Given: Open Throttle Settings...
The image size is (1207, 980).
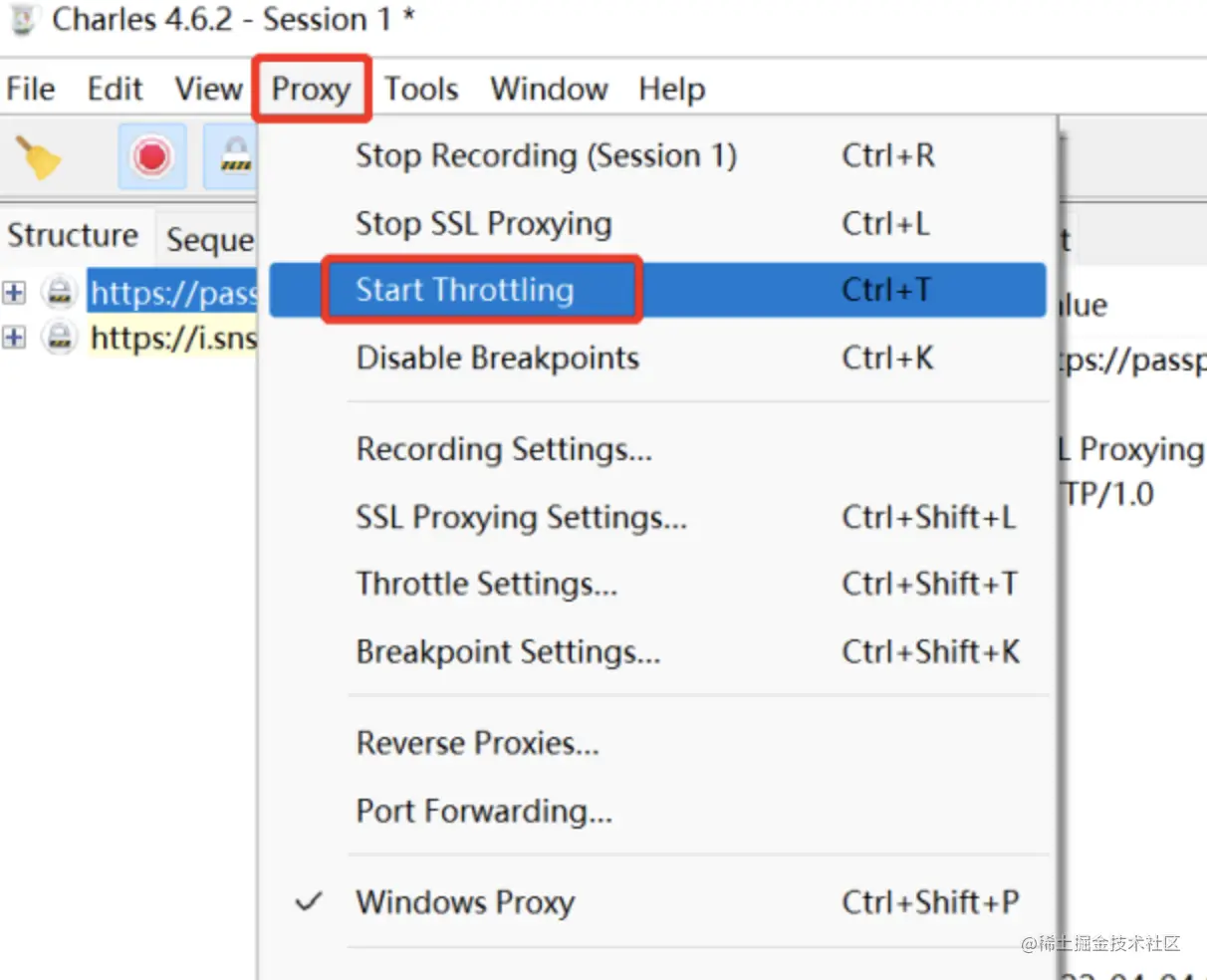Looking at the screenshot, I should click(657, 585).
